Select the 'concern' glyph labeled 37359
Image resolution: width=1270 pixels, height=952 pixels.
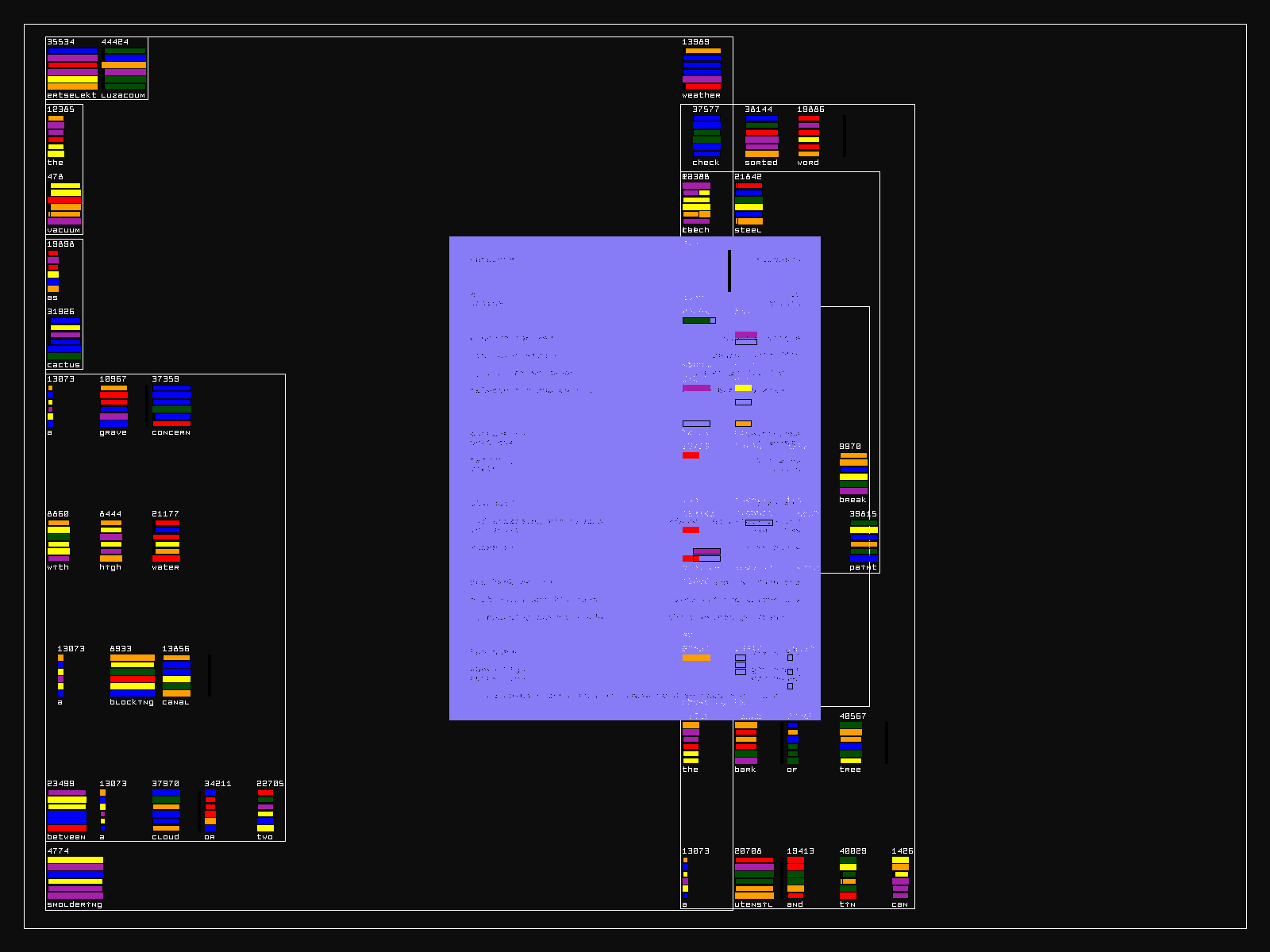point(171,405)
